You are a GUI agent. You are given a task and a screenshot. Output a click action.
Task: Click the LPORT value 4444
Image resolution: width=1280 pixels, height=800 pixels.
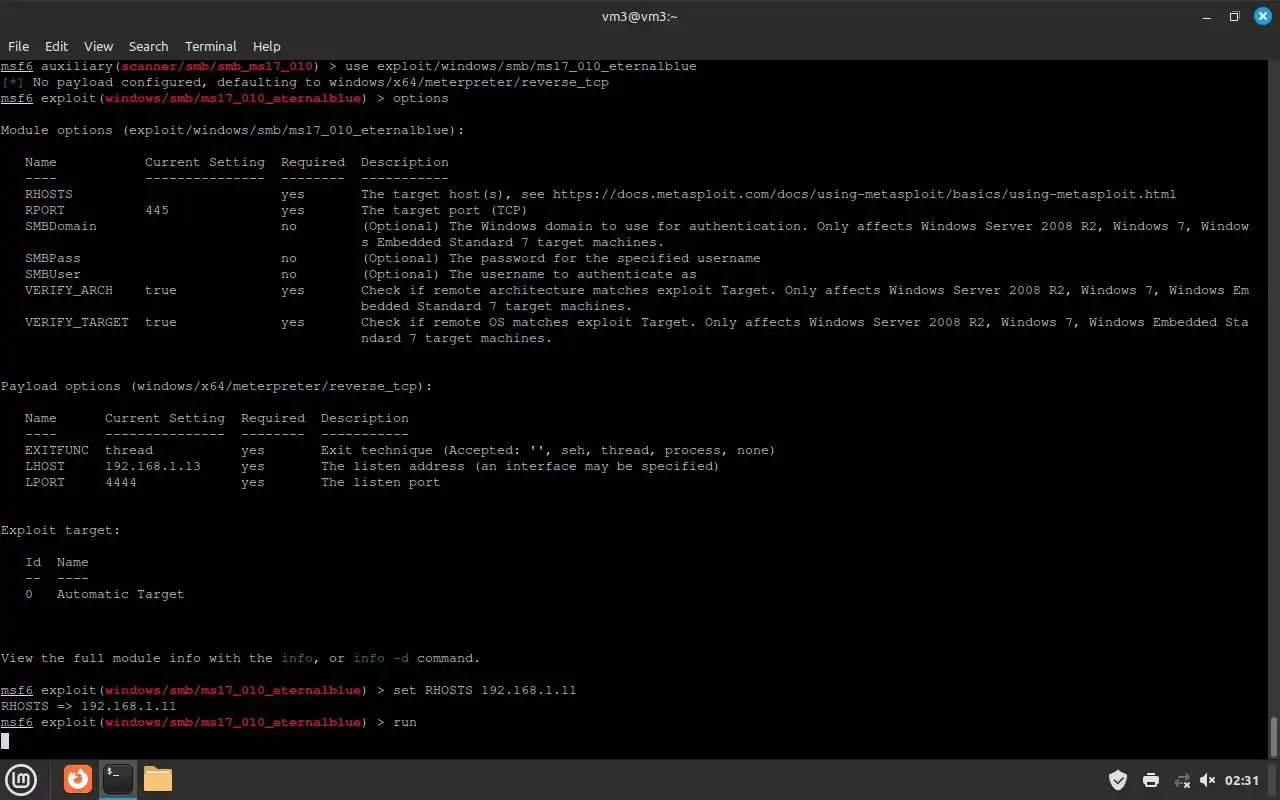click(x=121, y=482)
